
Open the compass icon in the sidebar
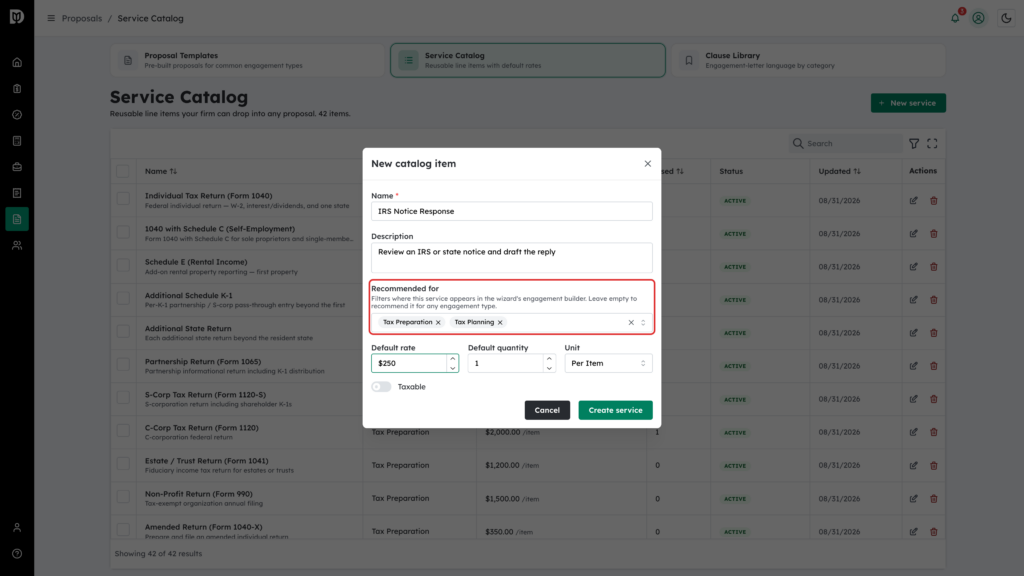[17, 115]
